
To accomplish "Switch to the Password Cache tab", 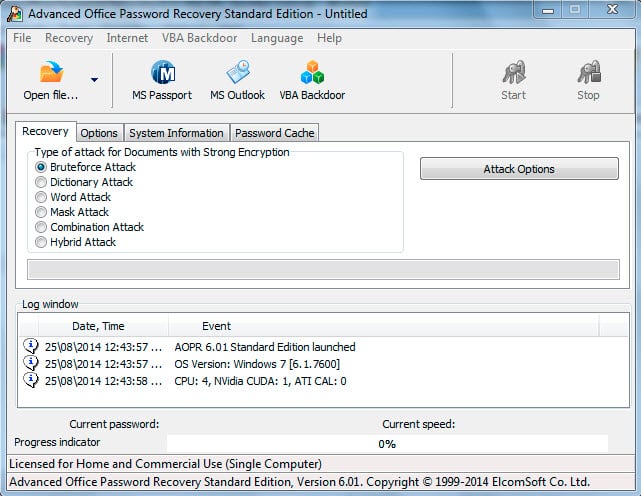I will click(275, 133).
